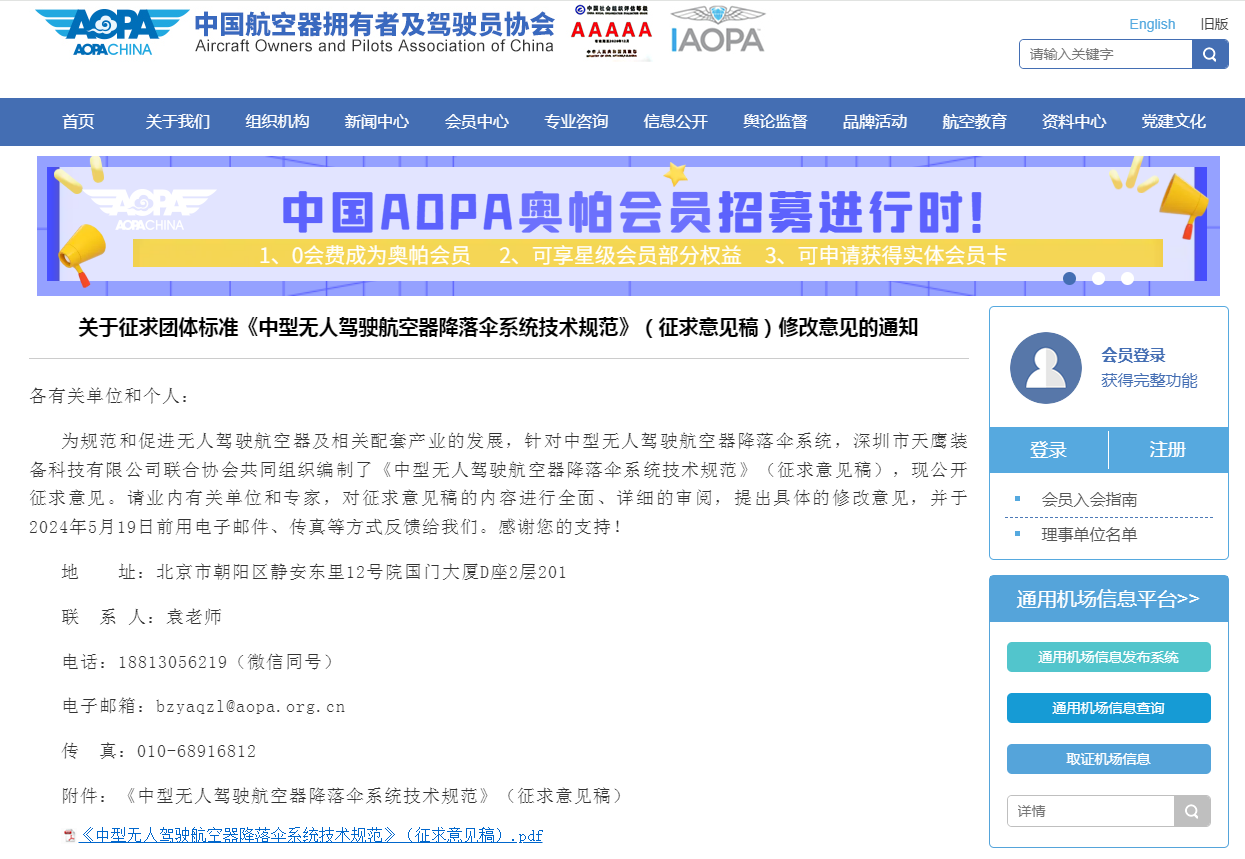Click the member avatar icon in 会员登录 panel
This screenshot has width=1245, height=859.
click(x=1046, y=367)
